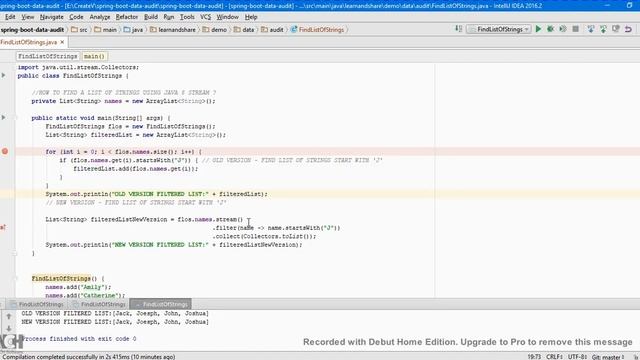Viewport: 640px width, 360px height.
Task: Collapse the main method fold marker
Action: [x=16, y=118]
